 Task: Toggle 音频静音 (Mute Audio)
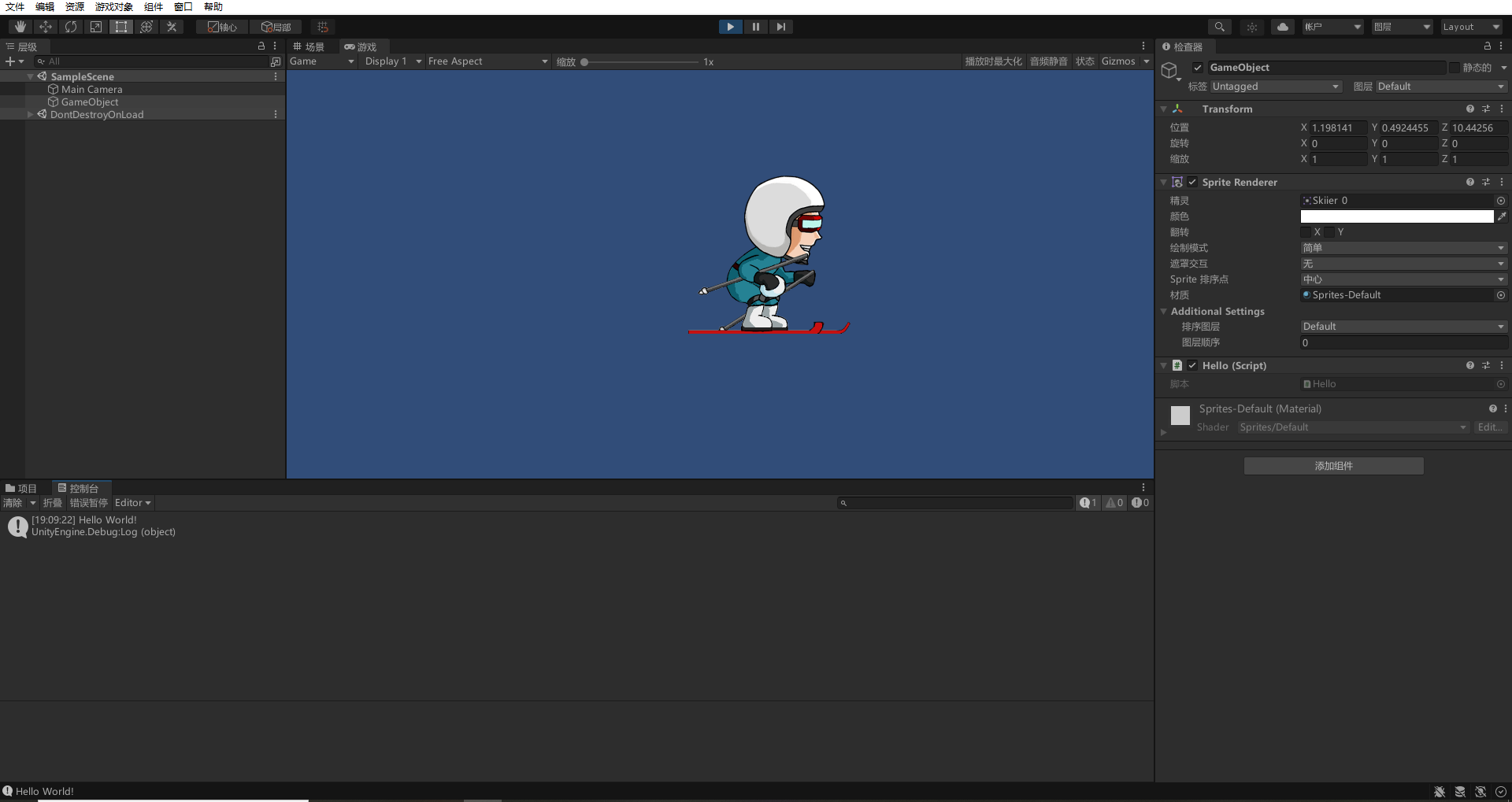1049,61
